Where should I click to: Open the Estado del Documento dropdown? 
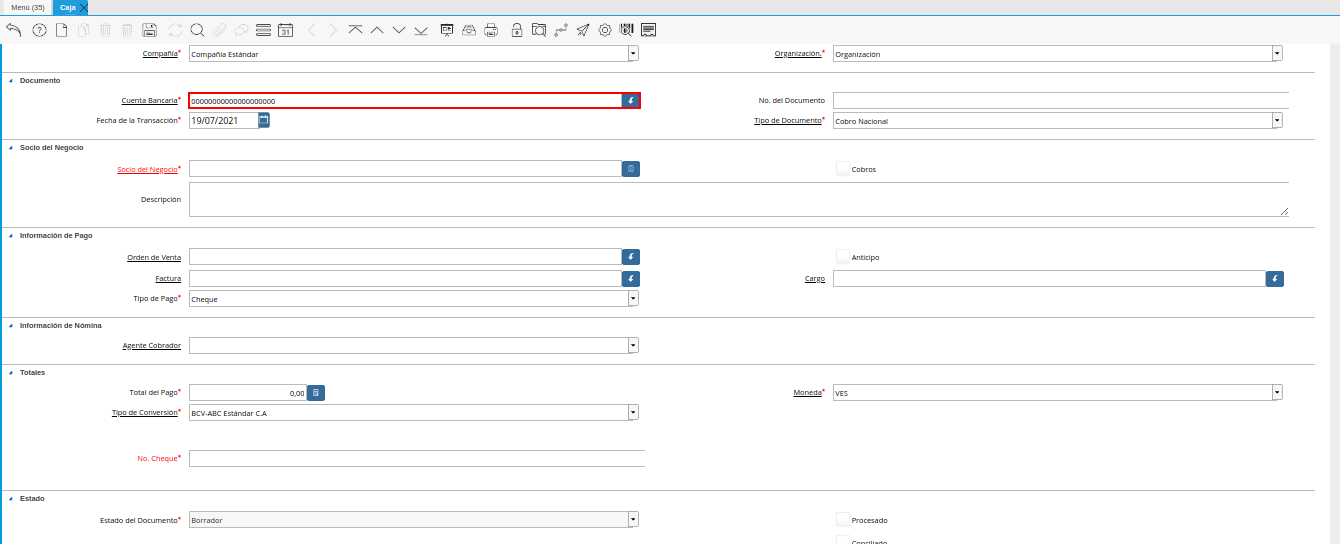pos(633,520)
